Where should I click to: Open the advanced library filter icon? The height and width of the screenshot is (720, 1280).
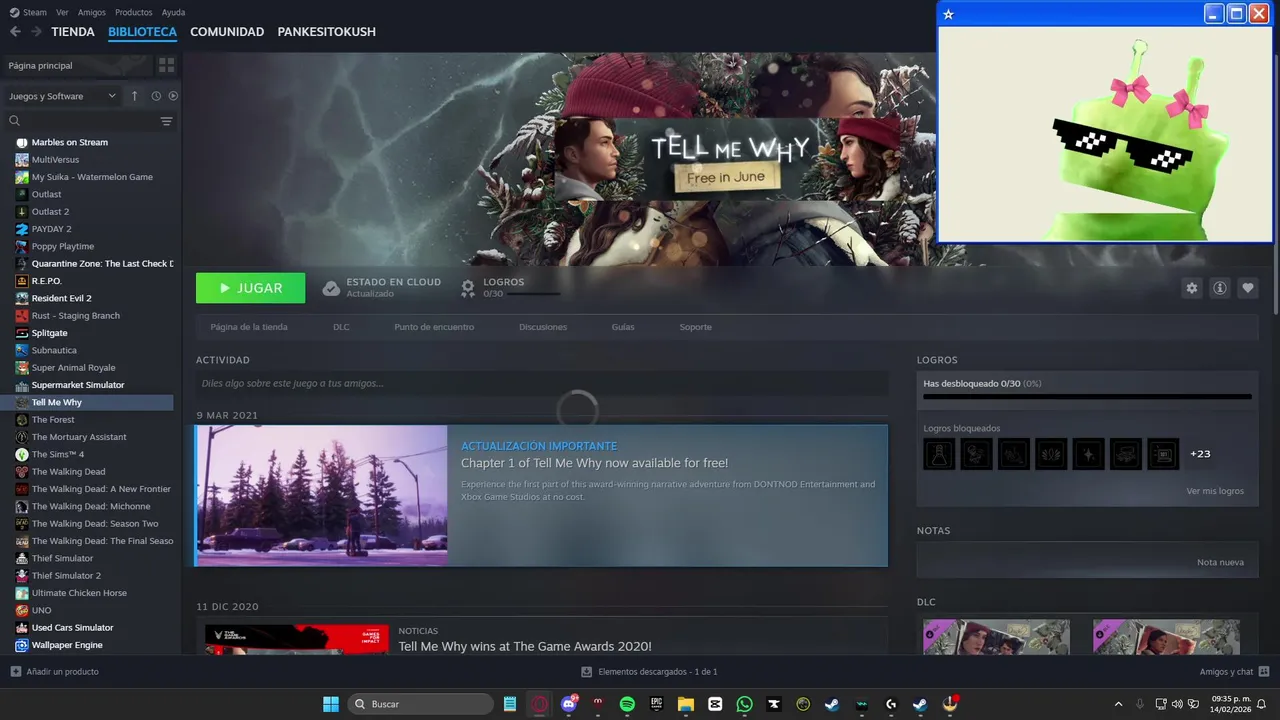click(x=166, y=121)
